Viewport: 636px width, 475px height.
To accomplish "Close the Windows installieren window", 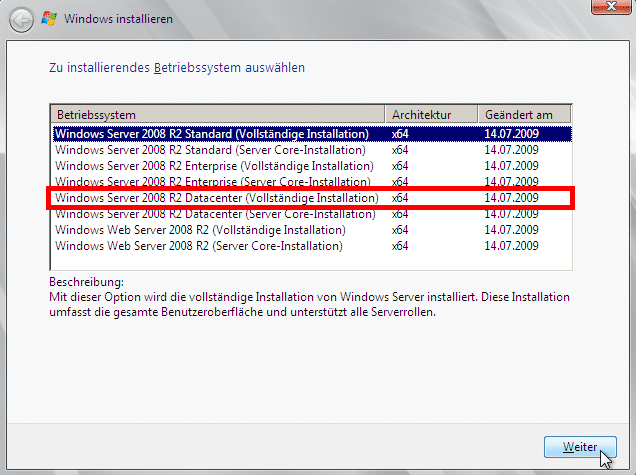I will 611,6.
